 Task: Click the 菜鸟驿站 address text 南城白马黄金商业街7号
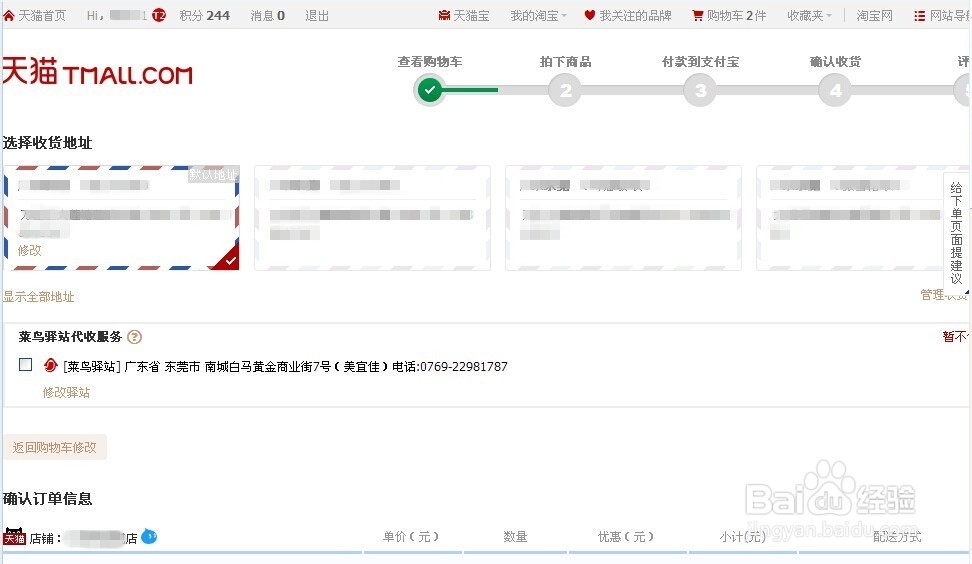[x=268, y=366]
